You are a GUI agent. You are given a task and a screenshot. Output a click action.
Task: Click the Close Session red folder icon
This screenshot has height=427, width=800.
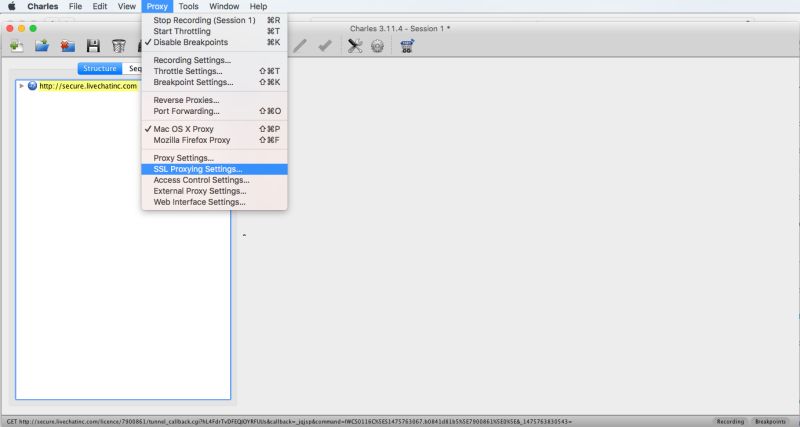(x=67, y=46)
